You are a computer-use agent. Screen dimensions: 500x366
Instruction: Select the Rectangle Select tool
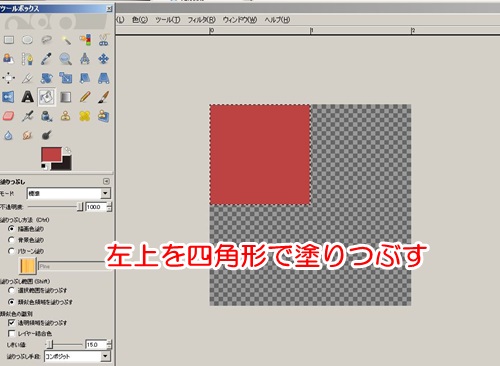click(x=9, y=40)
